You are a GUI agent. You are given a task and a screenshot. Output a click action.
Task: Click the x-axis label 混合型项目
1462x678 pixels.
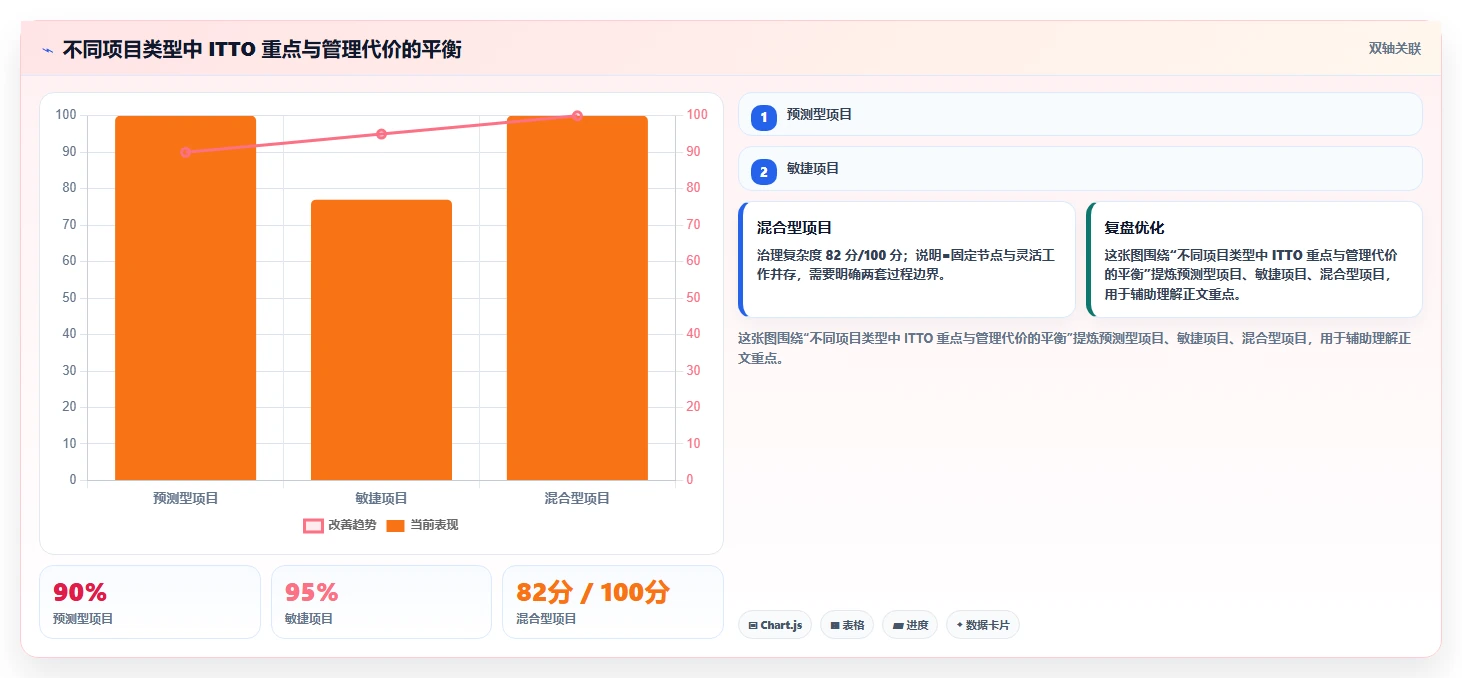[577, 498]
